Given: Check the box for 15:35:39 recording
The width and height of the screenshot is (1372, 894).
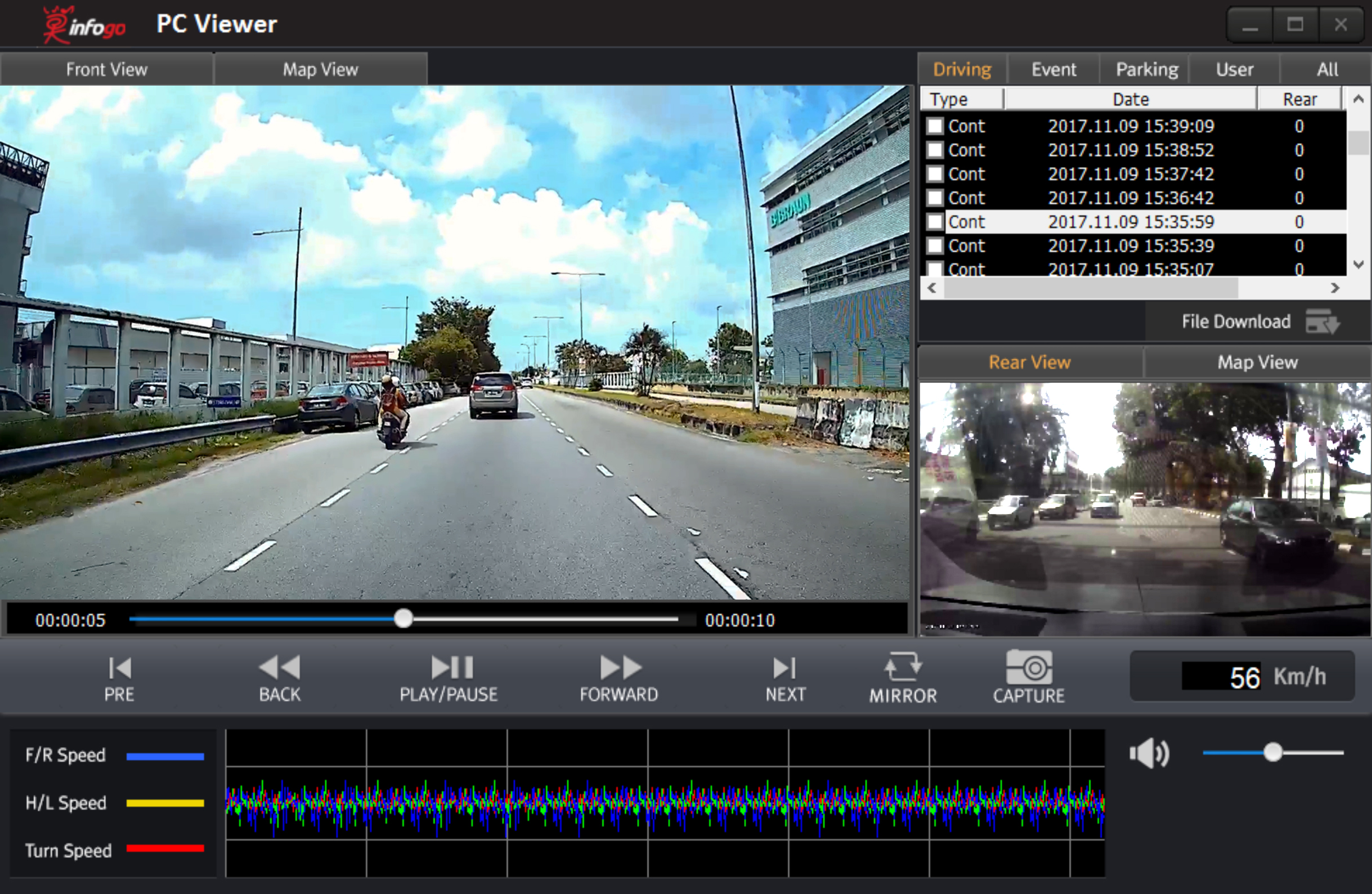Looking at the screenshot, I should pos(935,245).
